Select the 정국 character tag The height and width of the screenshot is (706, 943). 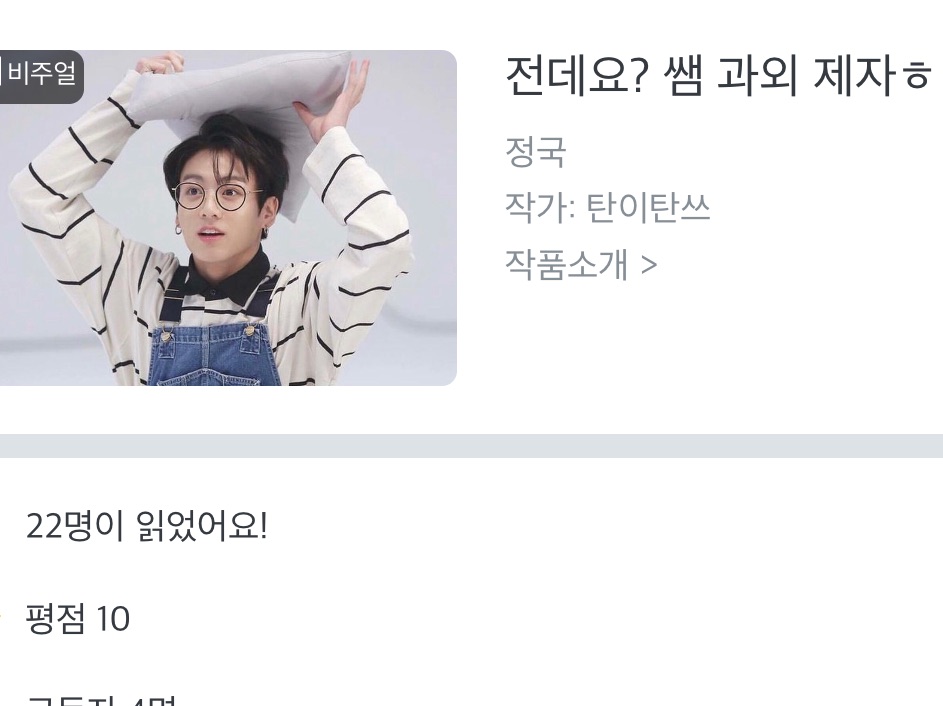[535, 152]
